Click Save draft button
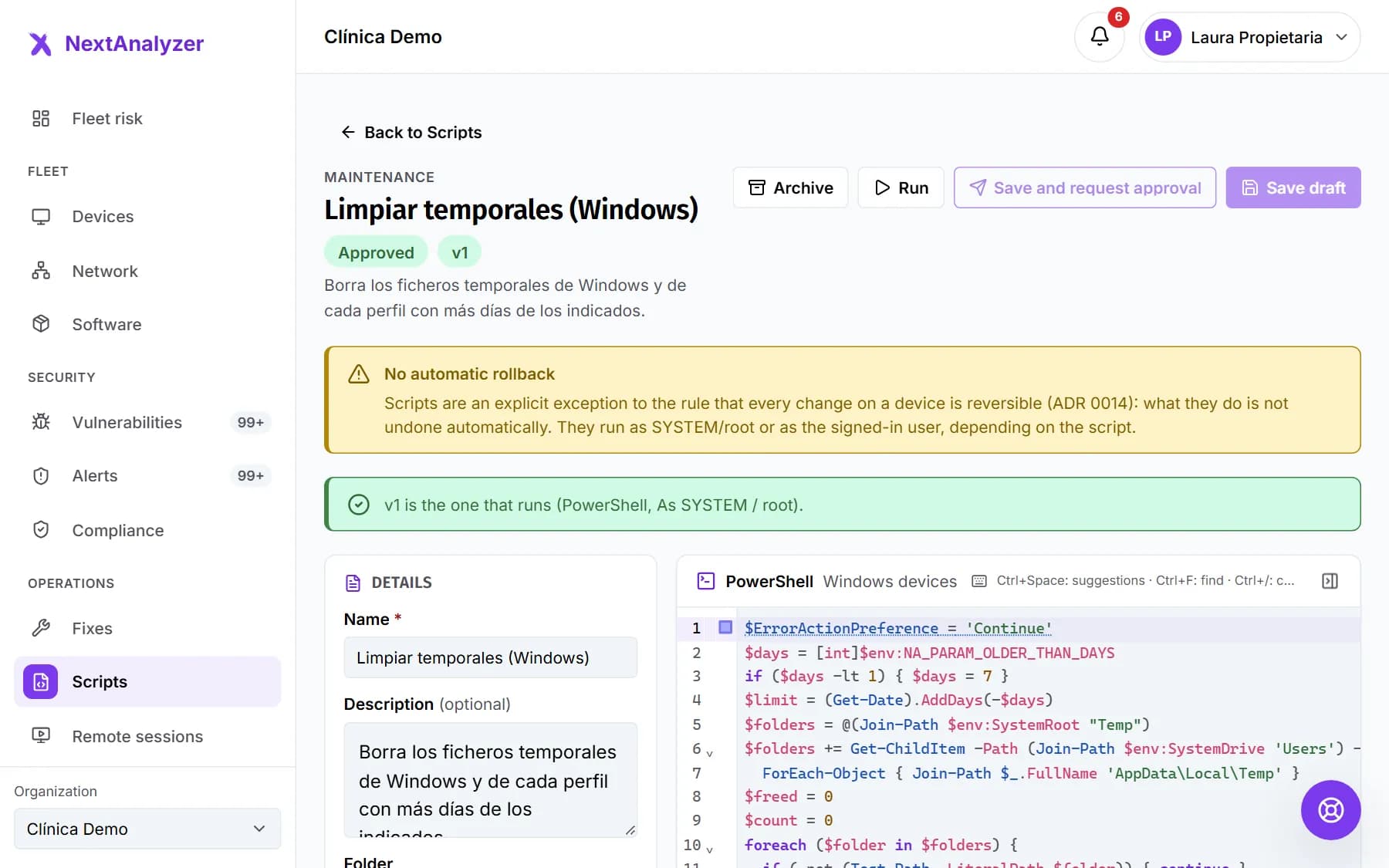The height and width of the screenshot is (868, 1389). coord(1293,187)
